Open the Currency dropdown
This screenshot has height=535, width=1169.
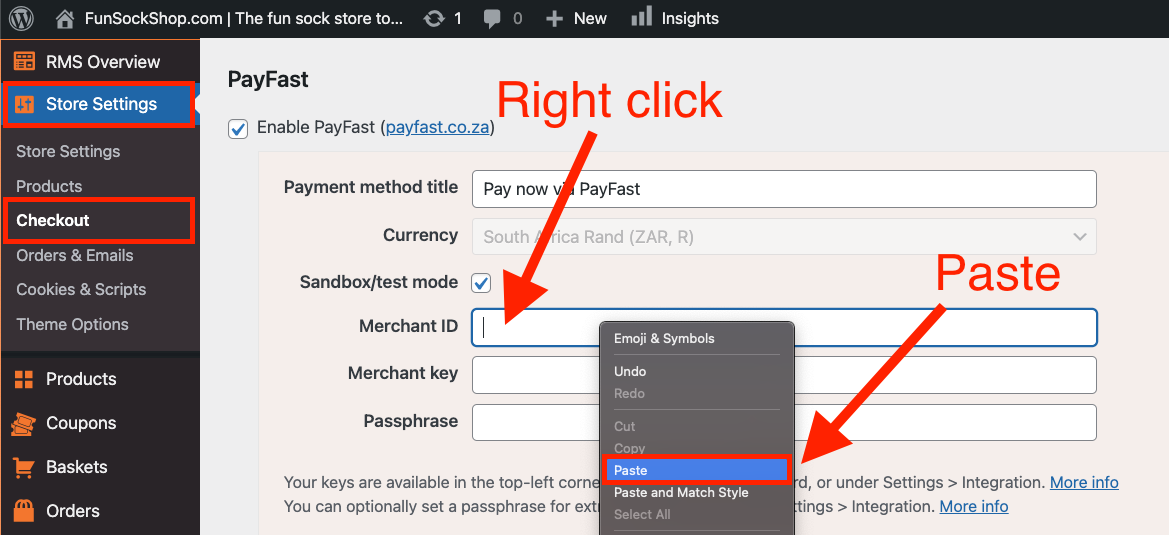pyautogui.click(x=784, y=236)
